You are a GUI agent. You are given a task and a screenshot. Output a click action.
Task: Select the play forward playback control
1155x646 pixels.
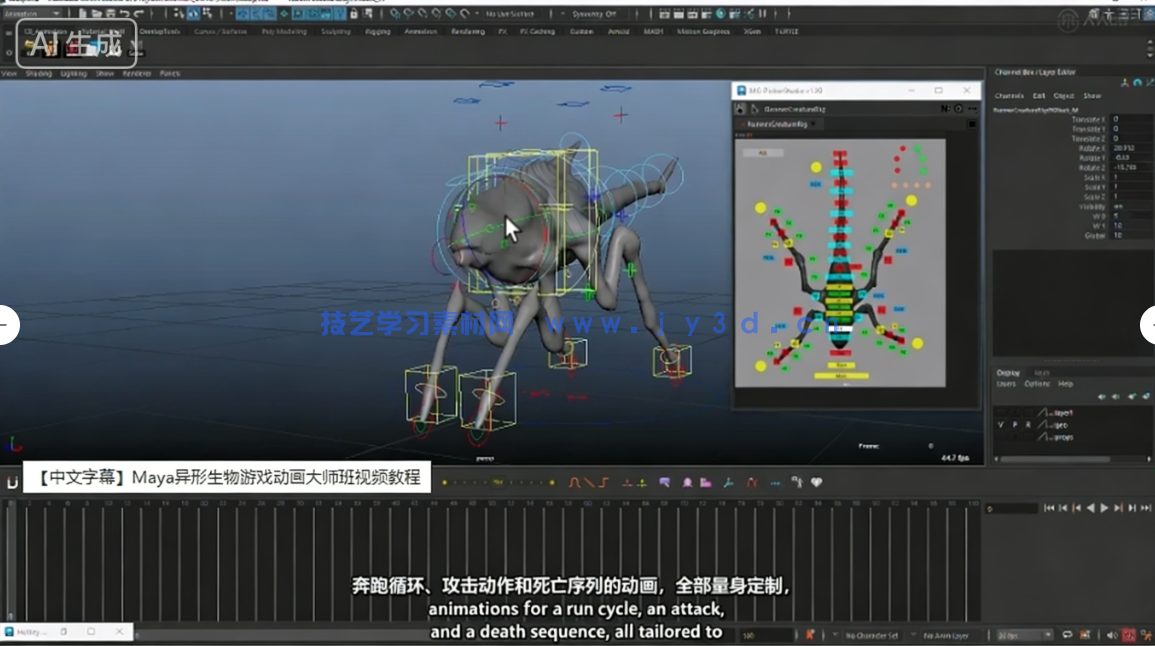click(x=1105, y=509)
